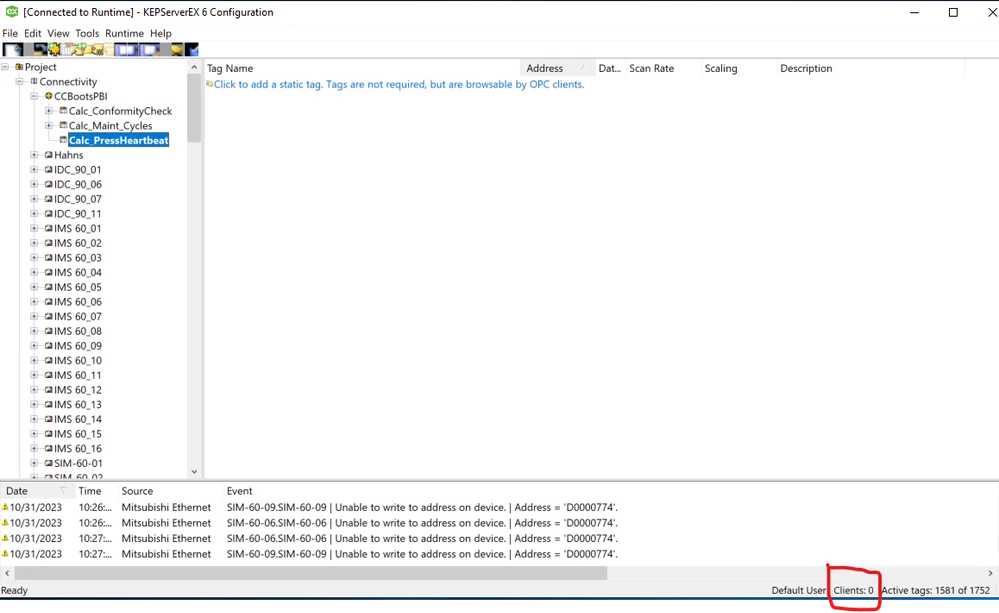The width and height of the screenshot is (999, 613).
Task: Check the Clients count in the status bar
Action: point(852,590)
